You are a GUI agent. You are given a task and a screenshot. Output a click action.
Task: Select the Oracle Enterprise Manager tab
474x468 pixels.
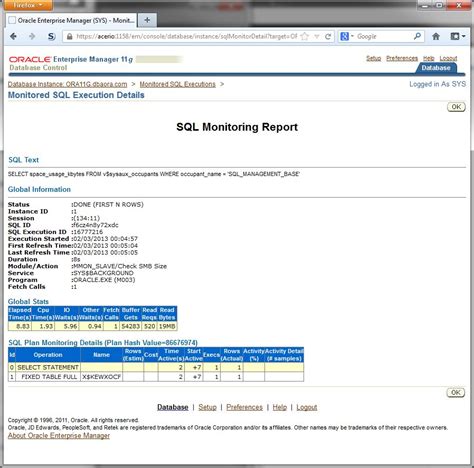tap(72, 20)
